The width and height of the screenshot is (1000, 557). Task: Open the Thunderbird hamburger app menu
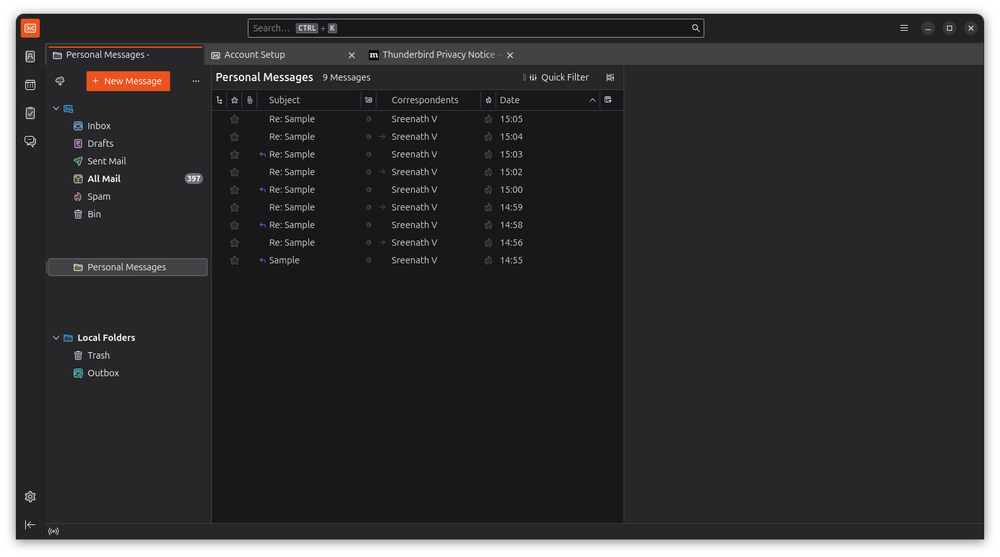904,28
